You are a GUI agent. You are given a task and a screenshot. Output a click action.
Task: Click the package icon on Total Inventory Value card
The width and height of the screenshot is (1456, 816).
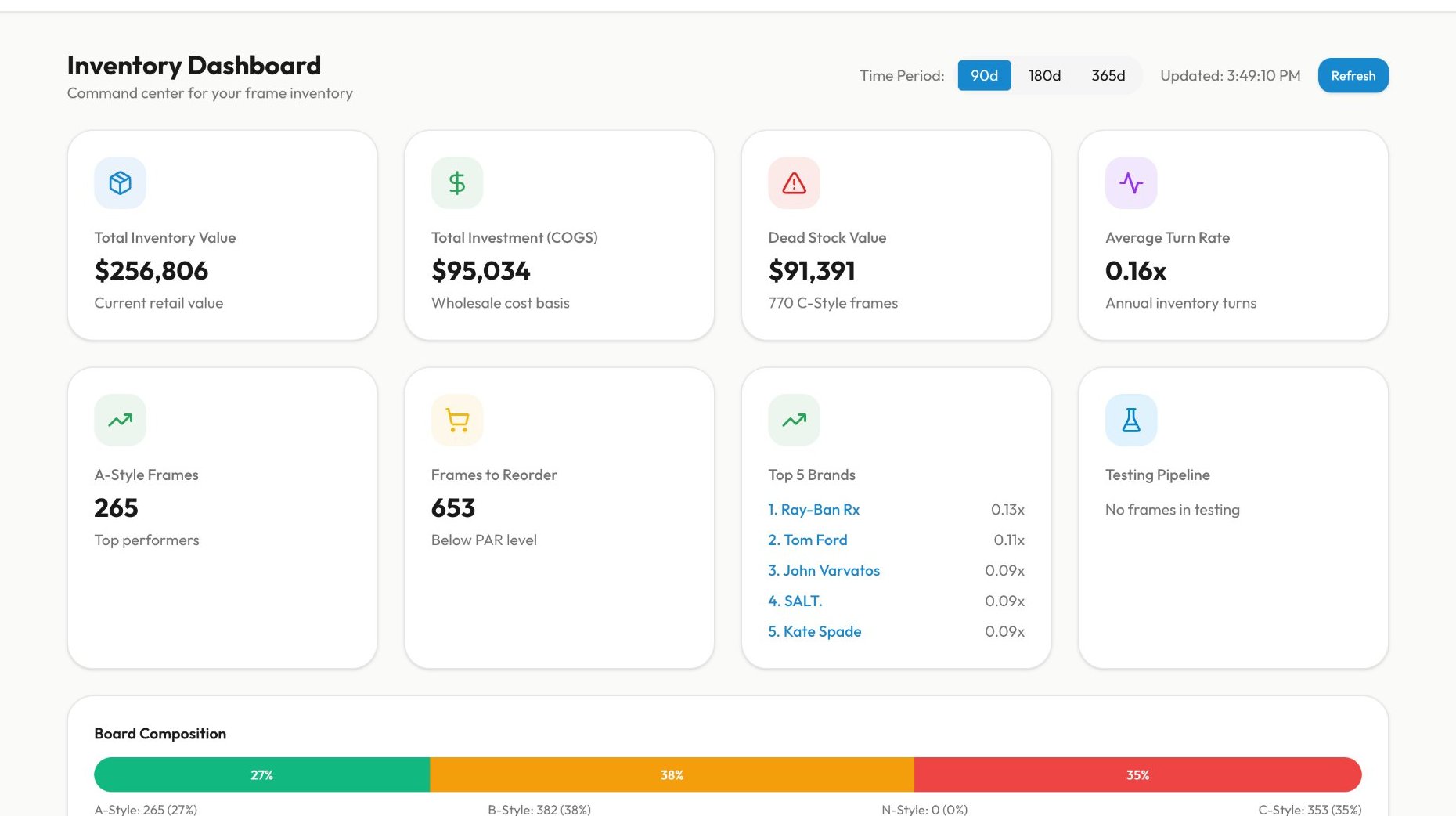(120, 182)
